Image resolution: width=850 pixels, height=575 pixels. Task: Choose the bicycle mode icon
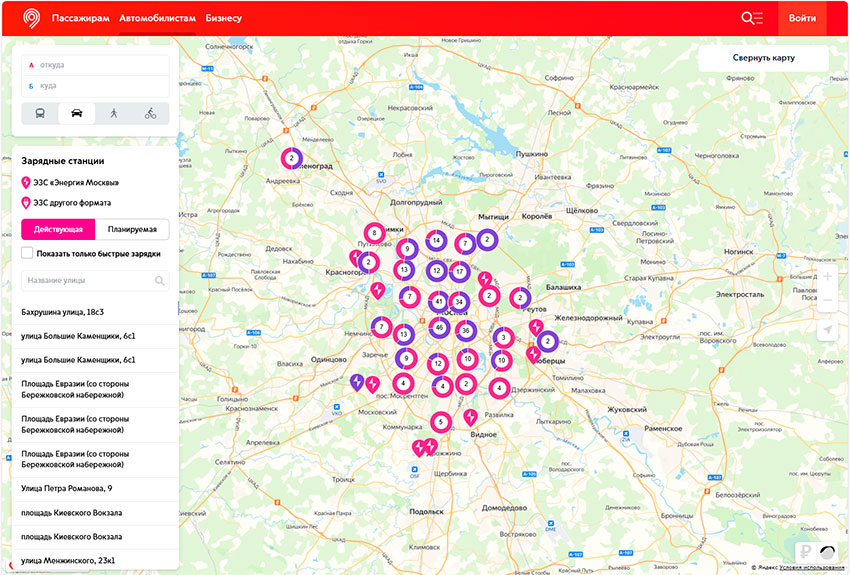click(150, 114)
